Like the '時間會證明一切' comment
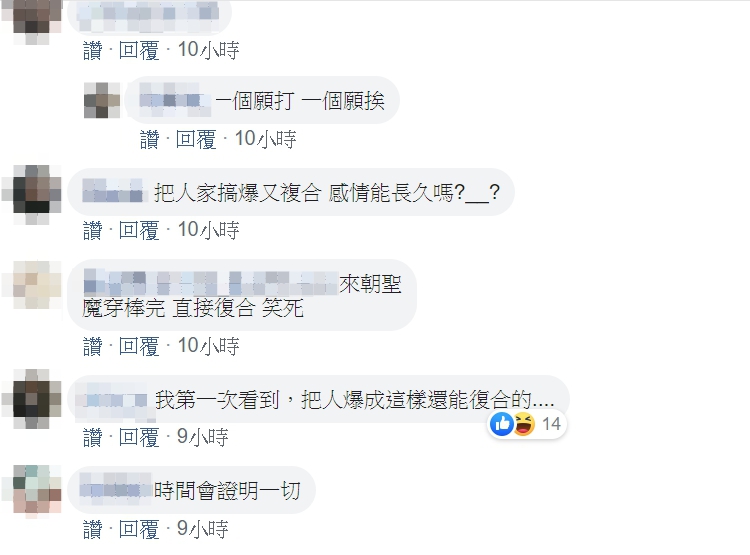 pos(93,529)
